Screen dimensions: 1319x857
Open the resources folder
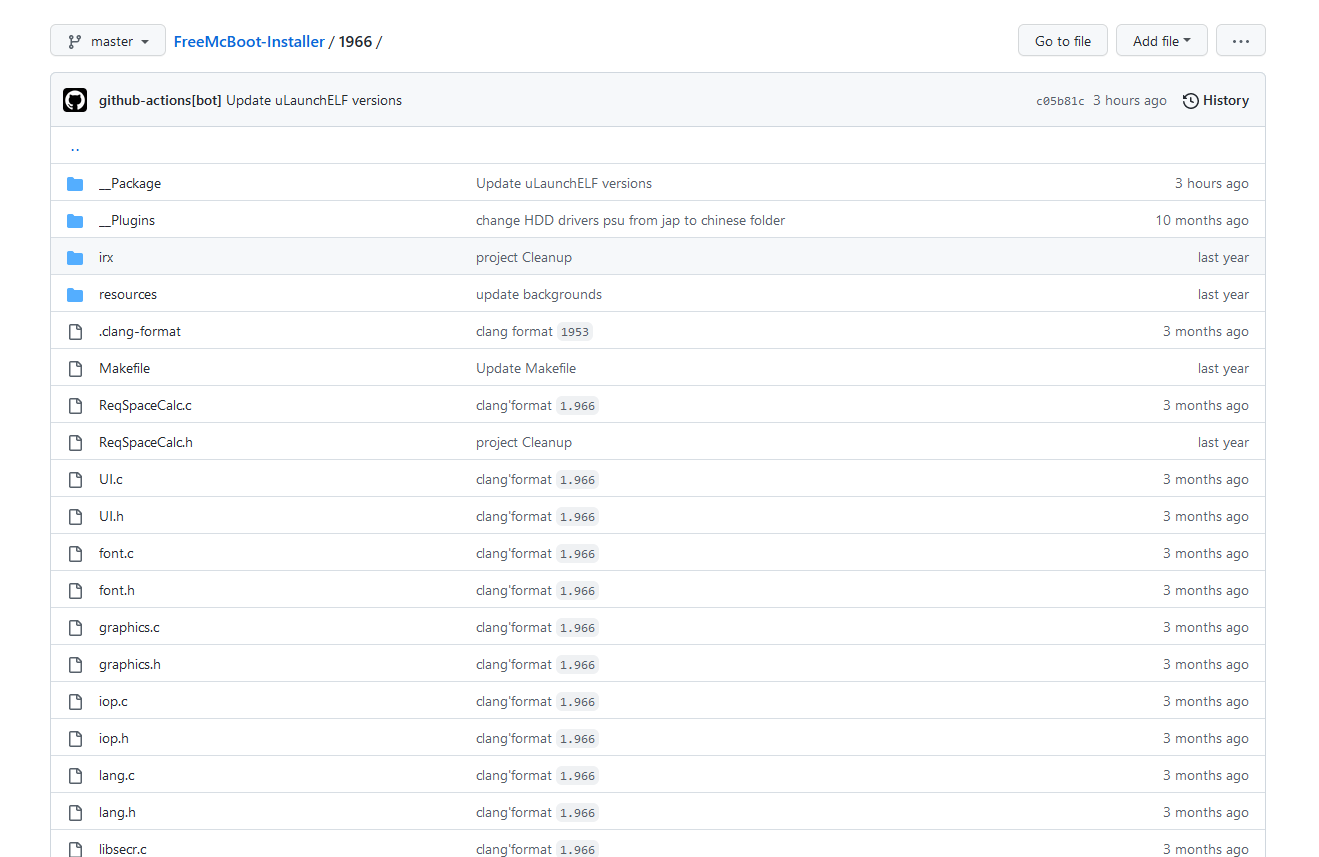[x=128, y=294]
